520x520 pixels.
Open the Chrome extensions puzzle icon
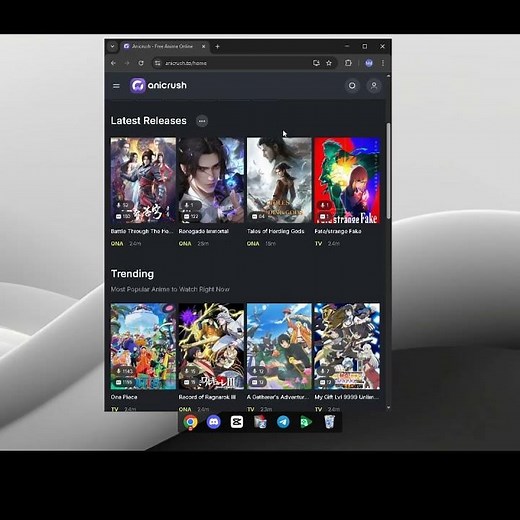click(348, 63)
